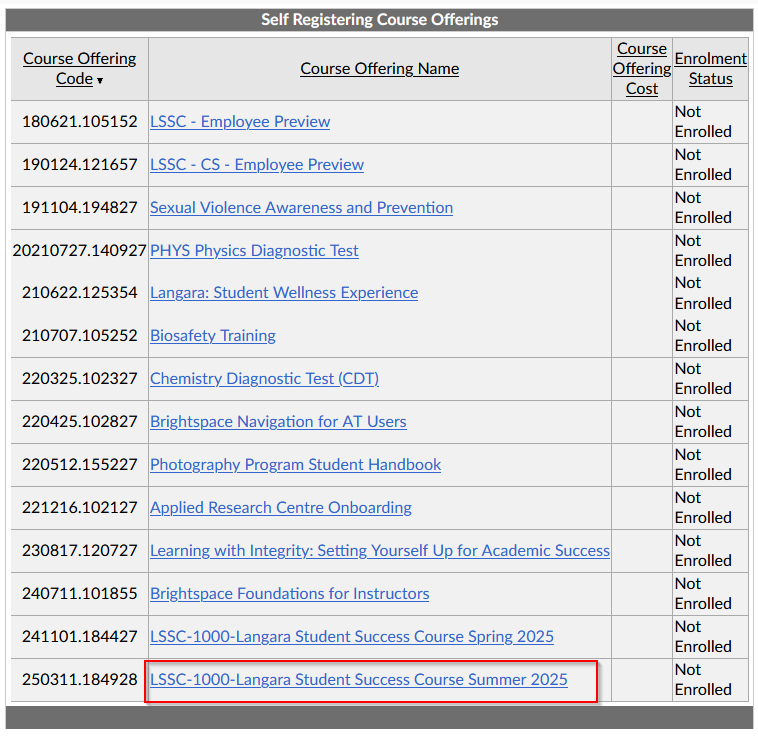The height and width of the screenshot is (736, 758).
Task: Click the Biosafety Training course link
Action: (213, 336)
